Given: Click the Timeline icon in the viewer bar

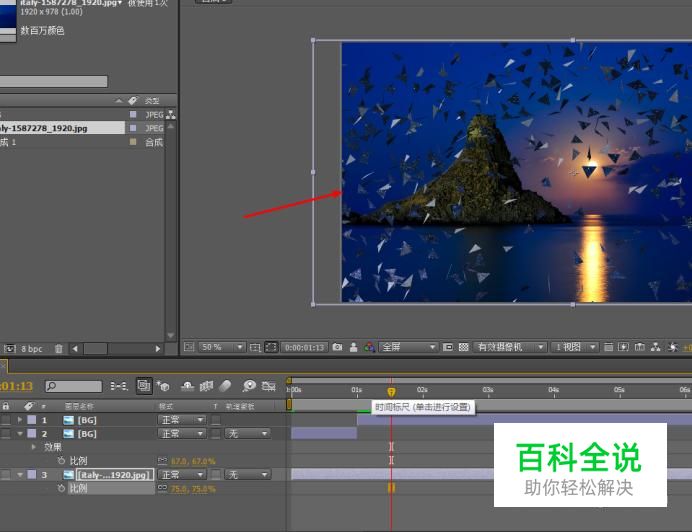Looking at the screenshot, I should [x=639, y=347].
